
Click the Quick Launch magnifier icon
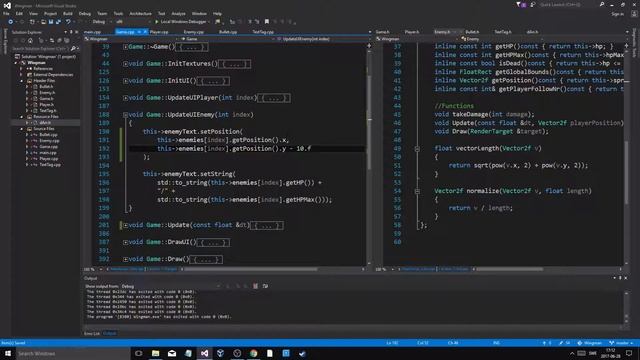602,4
